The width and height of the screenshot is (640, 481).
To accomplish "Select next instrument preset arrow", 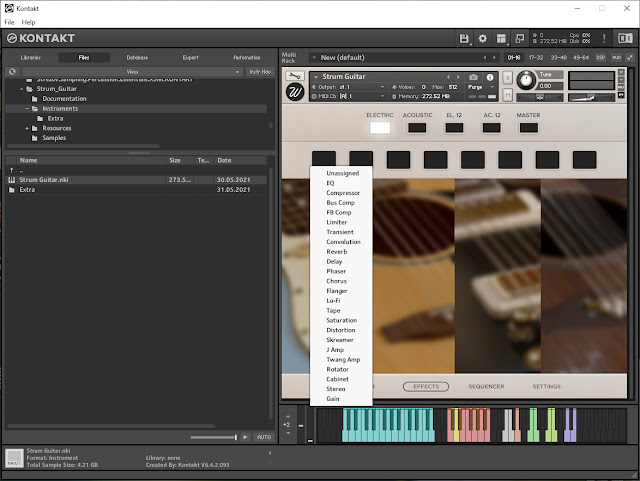I will (x=458, y=77).
